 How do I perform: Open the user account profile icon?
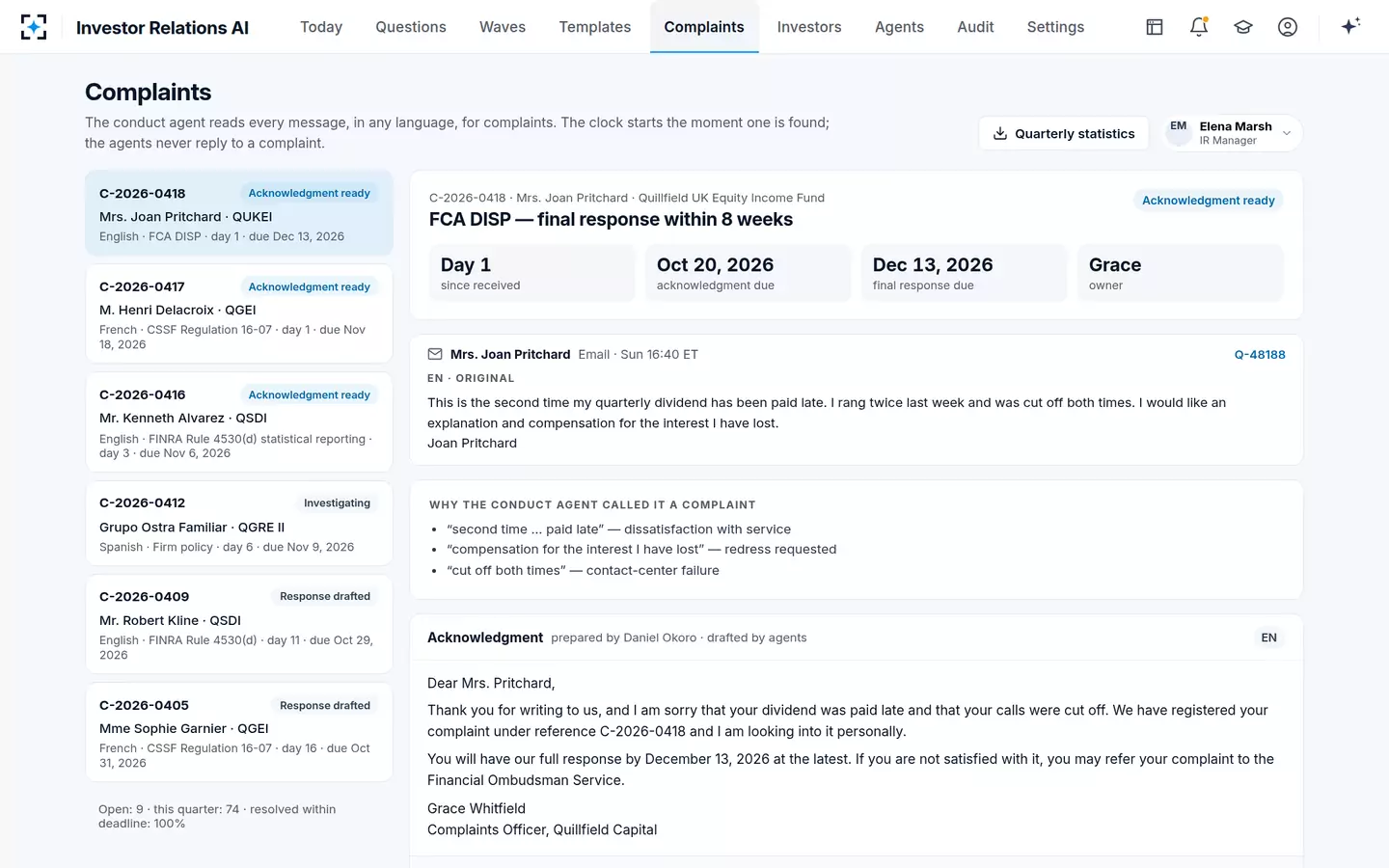click(1288, 27)
